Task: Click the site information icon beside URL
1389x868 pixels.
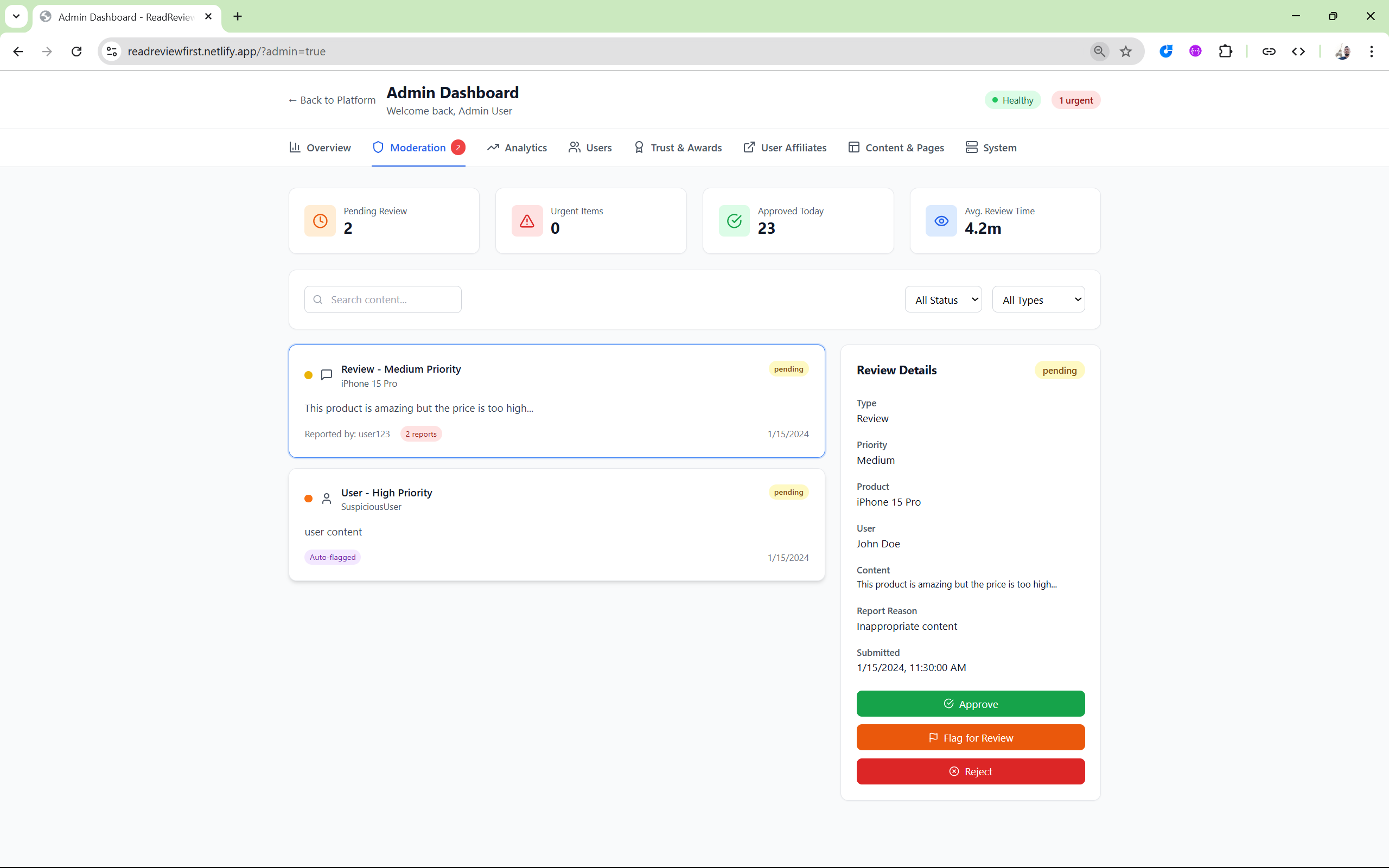Action: point(112,52)
